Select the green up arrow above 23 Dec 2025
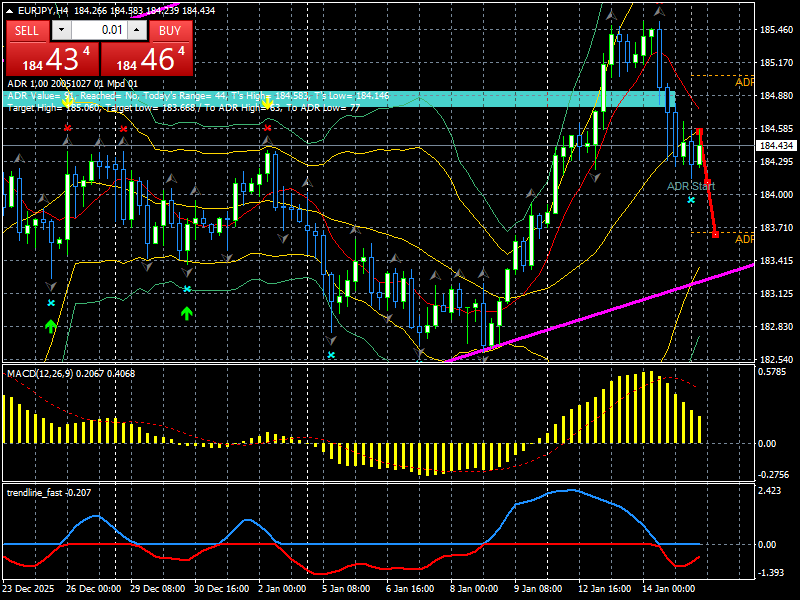Image resolution: width=800 pixels, height=600 pixels. tap(51, 326)
